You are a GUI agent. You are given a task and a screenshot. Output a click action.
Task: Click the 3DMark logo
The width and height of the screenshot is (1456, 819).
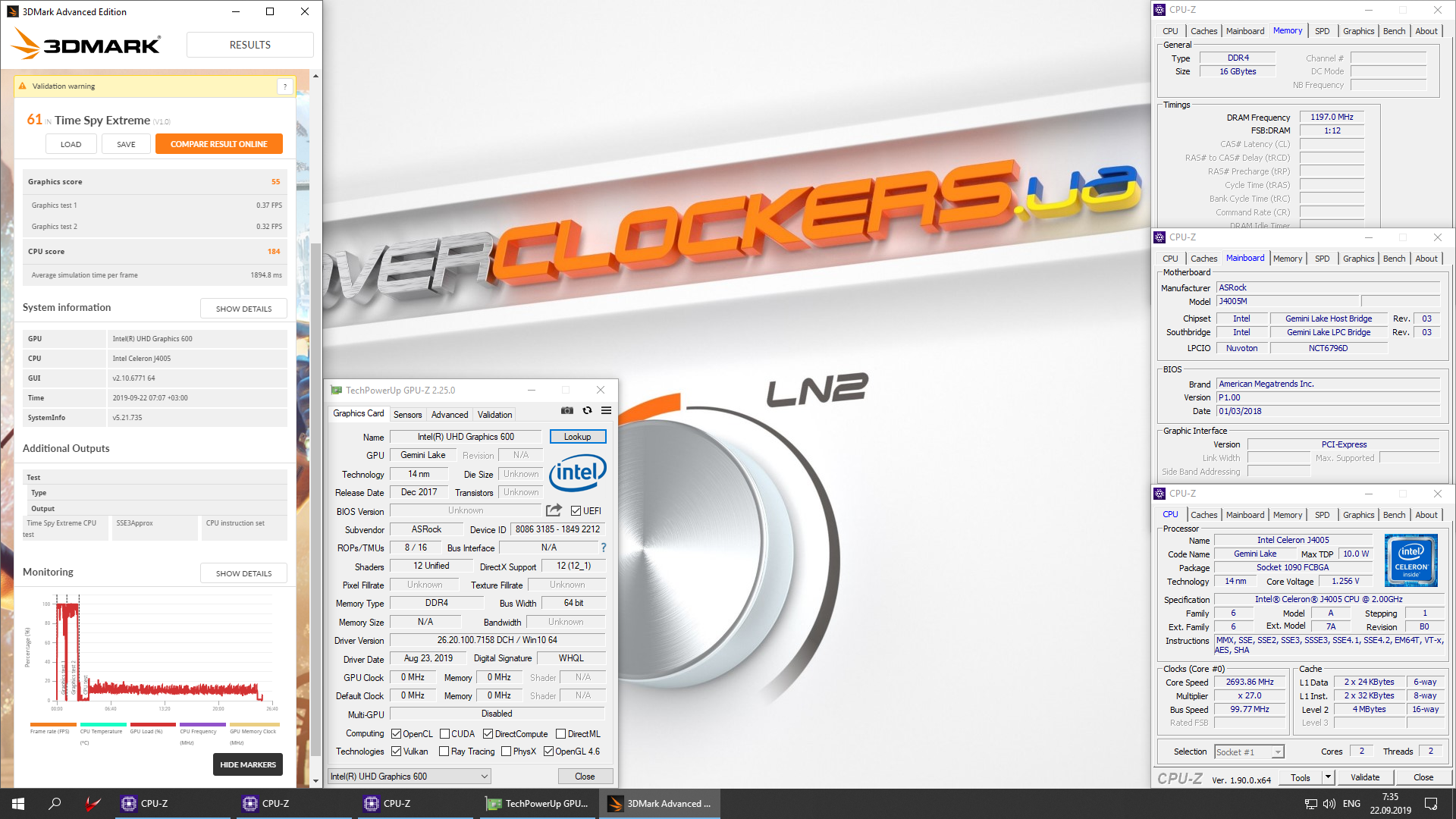click(86, 44)
